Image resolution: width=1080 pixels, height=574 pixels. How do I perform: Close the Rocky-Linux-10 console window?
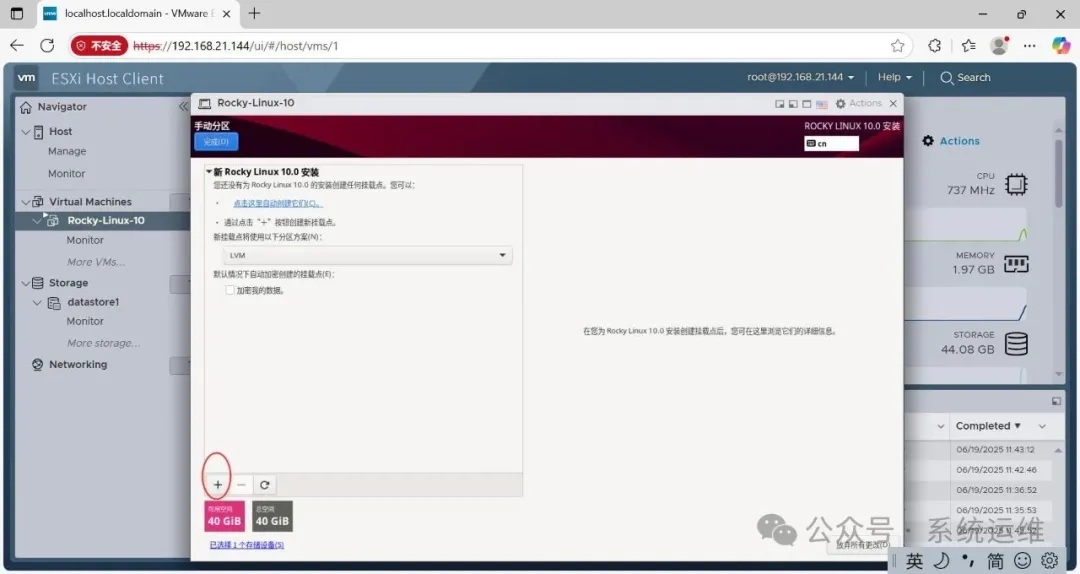[x=893, y=103]
